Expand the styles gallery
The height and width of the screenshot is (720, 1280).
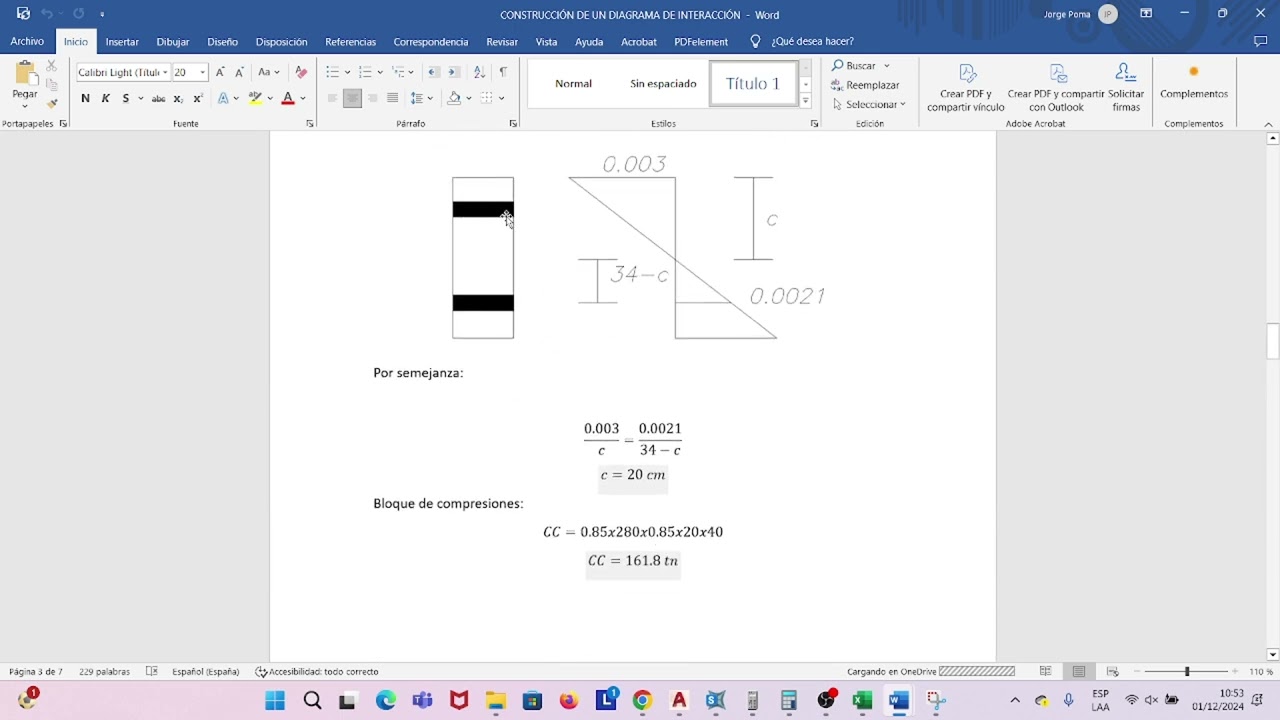pyautogui.click(x=805, y=101)
